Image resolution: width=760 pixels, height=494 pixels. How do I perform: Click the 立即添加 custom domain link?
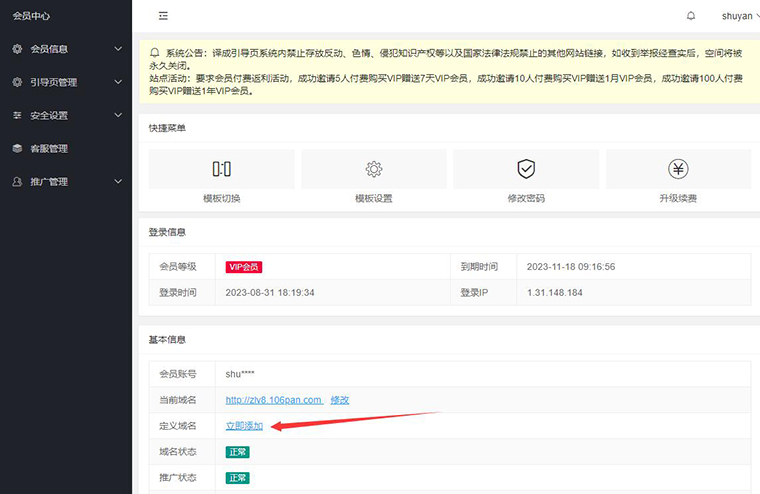[244, 426]
